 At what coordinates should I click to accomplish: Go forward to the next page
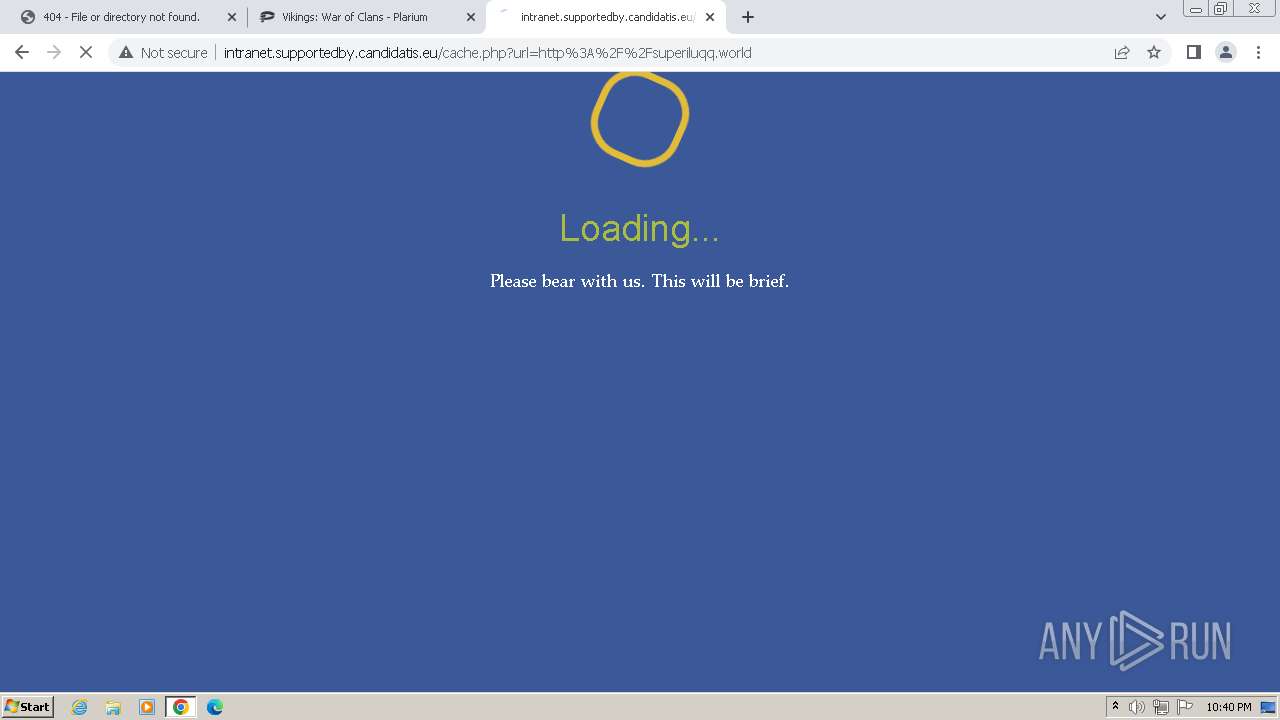coord(54,52)
